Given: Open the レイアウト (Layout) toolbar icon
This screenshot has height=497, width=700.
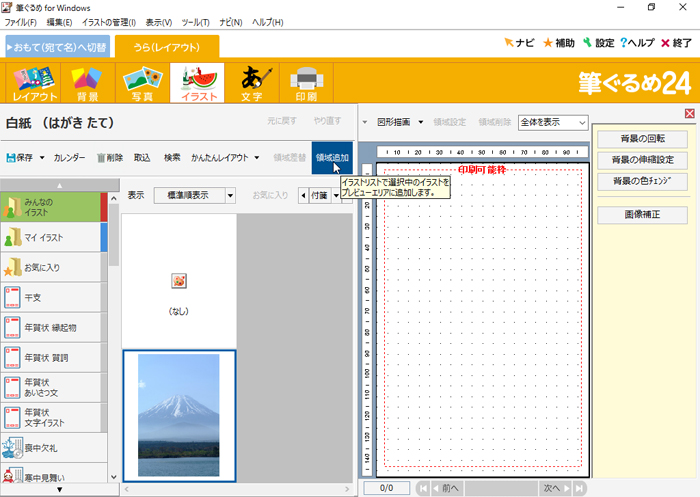Looking at the screenshot, I should (34, 84).
